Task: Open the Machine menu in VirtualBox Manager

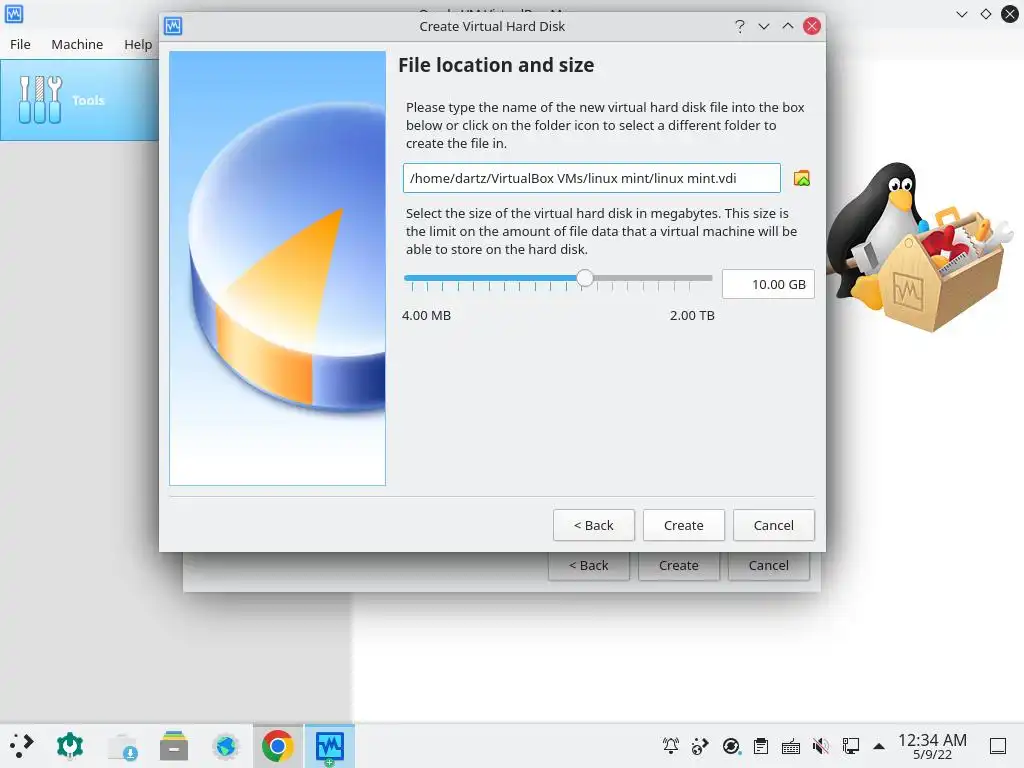Action: (77, 44)
